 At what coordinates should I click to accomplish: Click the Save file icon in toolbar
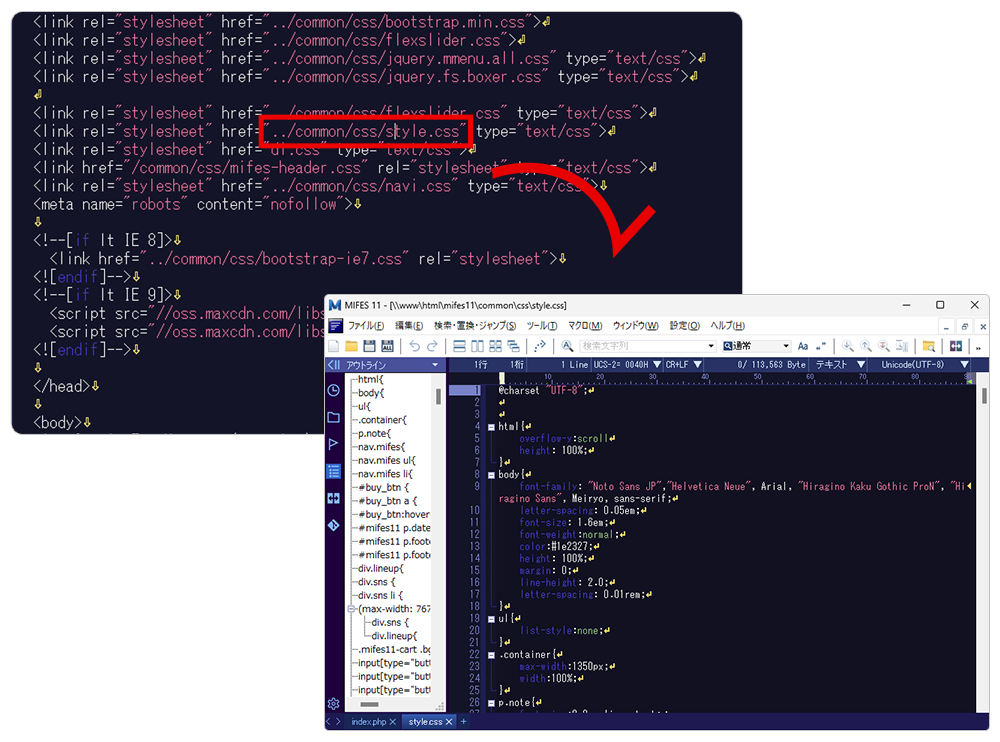click(370, 346)
